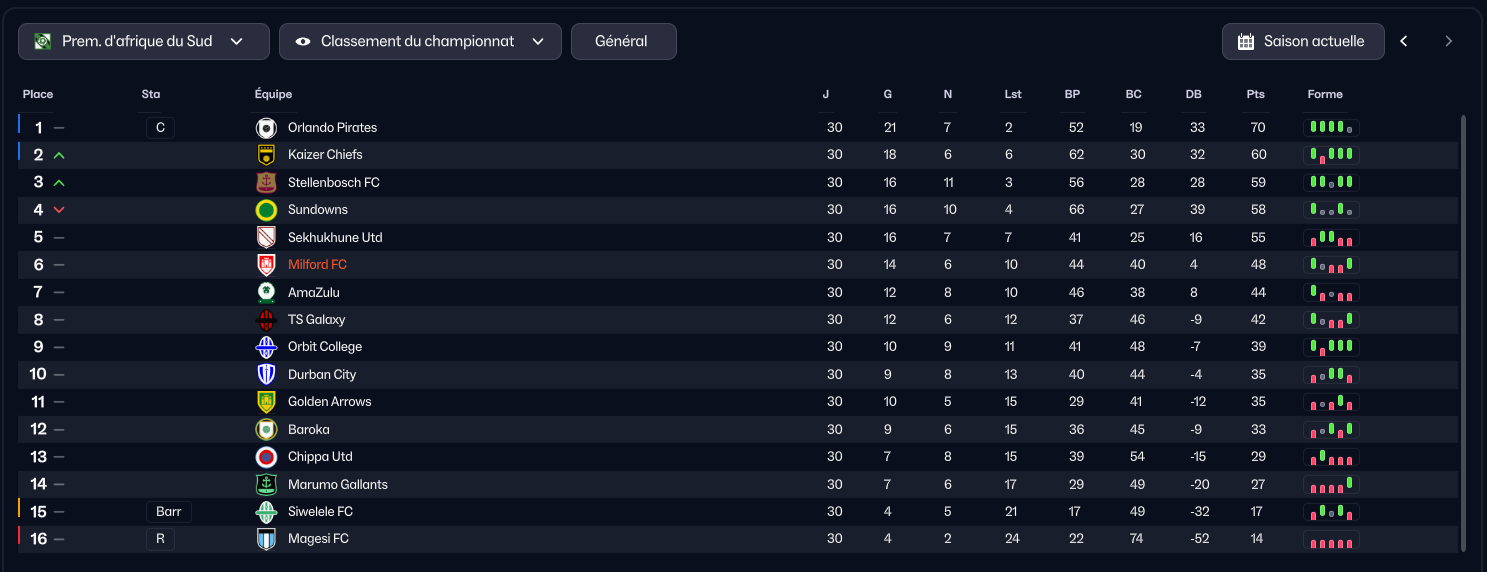Click the vertical scrollbar of the table
Image resolution: width=1487 pixels, height=572 pixels.
[x=1464, y=332]
